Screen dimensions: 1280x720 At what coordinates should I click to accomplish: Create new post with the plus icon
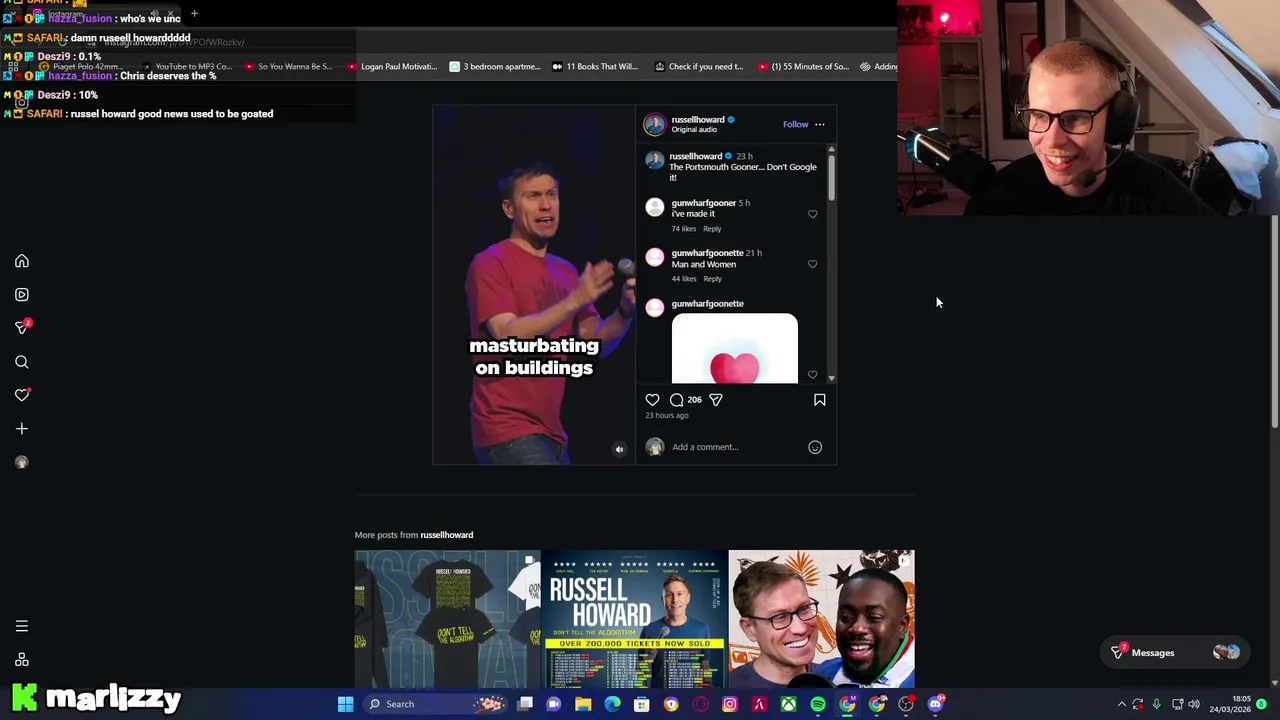(22, 429)
